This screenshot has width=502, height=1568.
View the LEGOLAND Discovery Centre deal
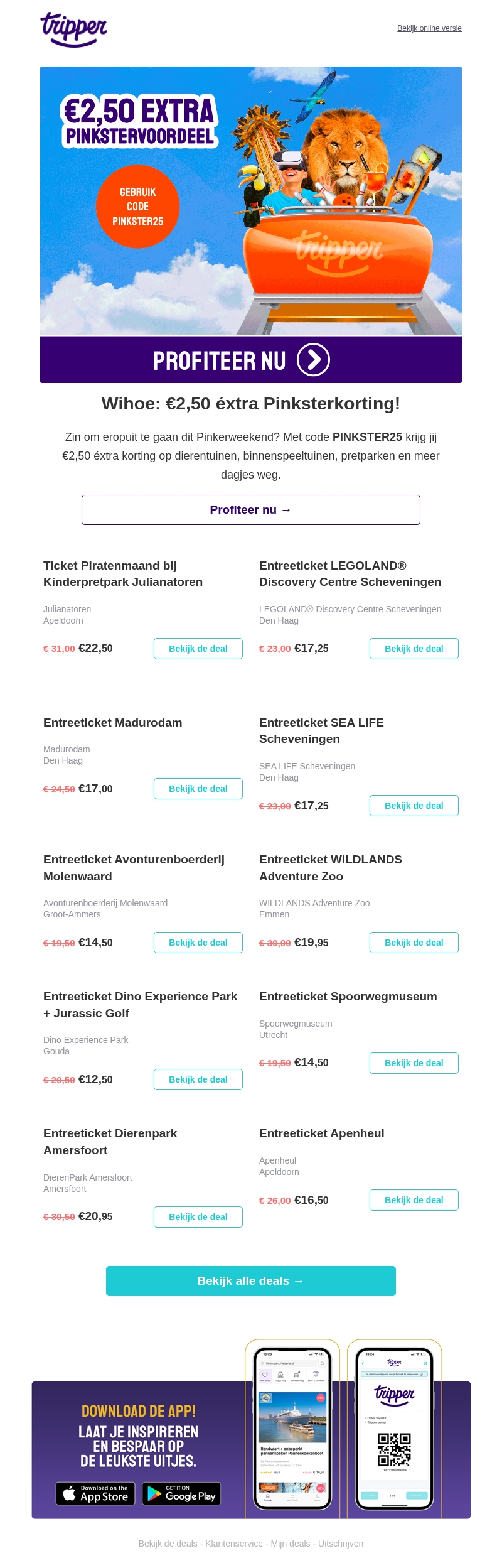coord(414,649)
